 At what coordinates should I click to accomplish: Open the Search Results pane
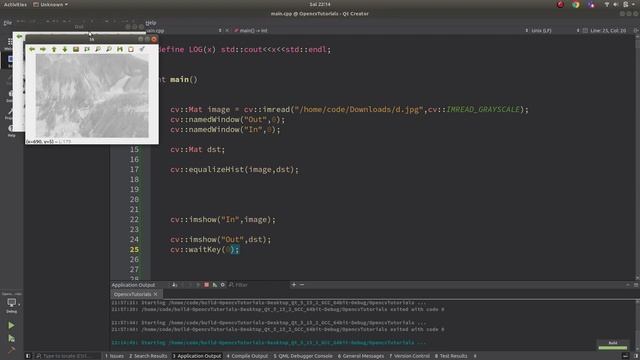(148, 356)
